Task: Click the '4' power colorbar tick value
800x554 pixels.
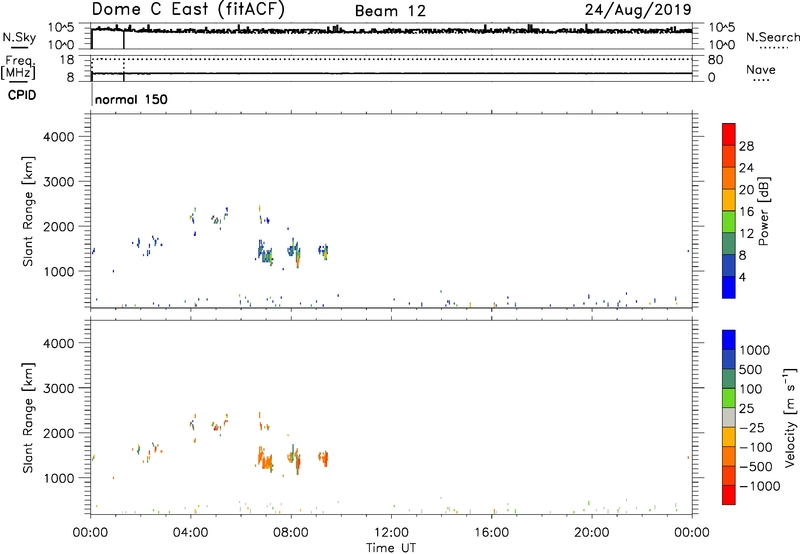Action: click(743, 277)
